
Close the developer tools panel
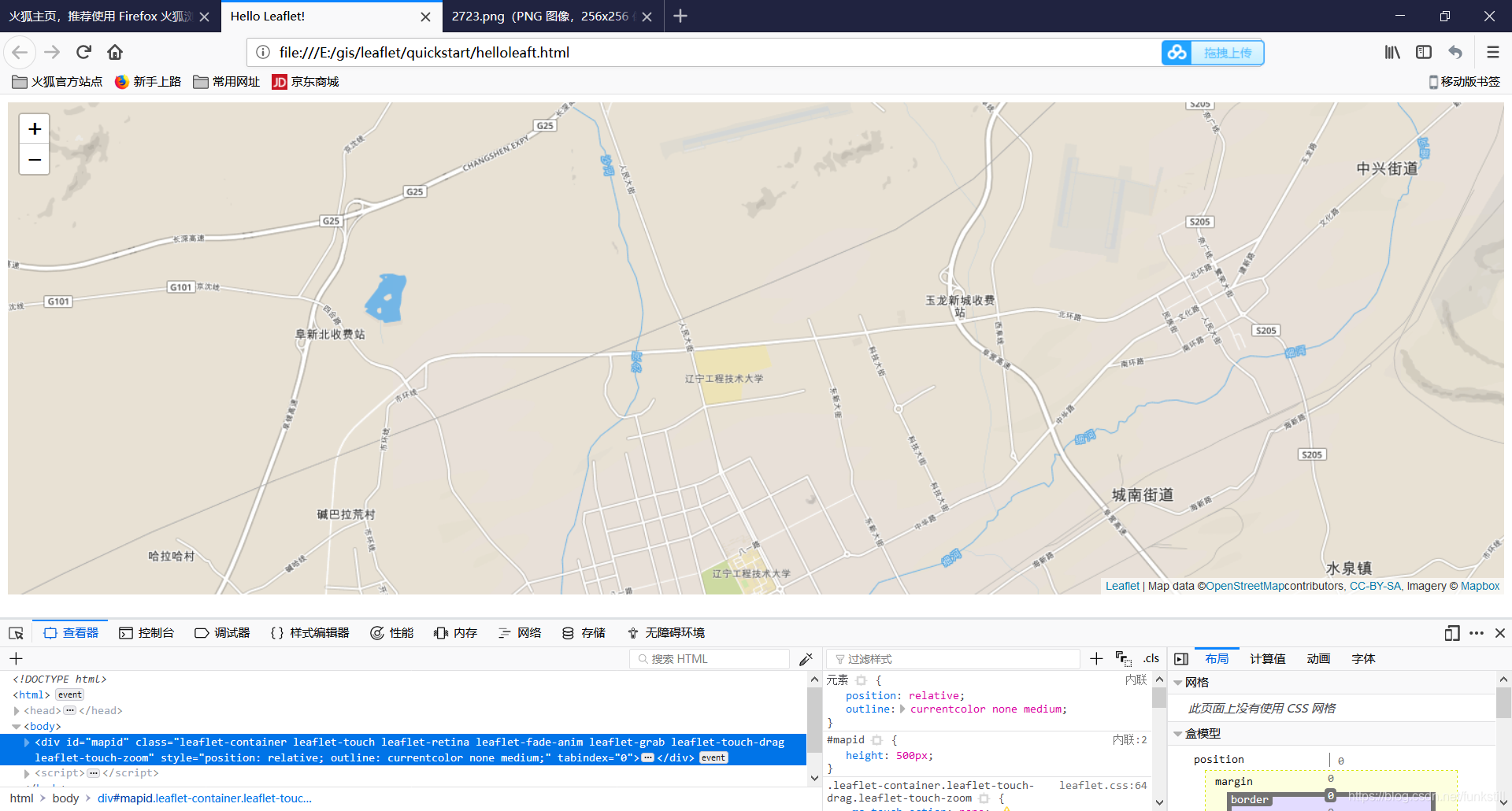coord(1500,633)
